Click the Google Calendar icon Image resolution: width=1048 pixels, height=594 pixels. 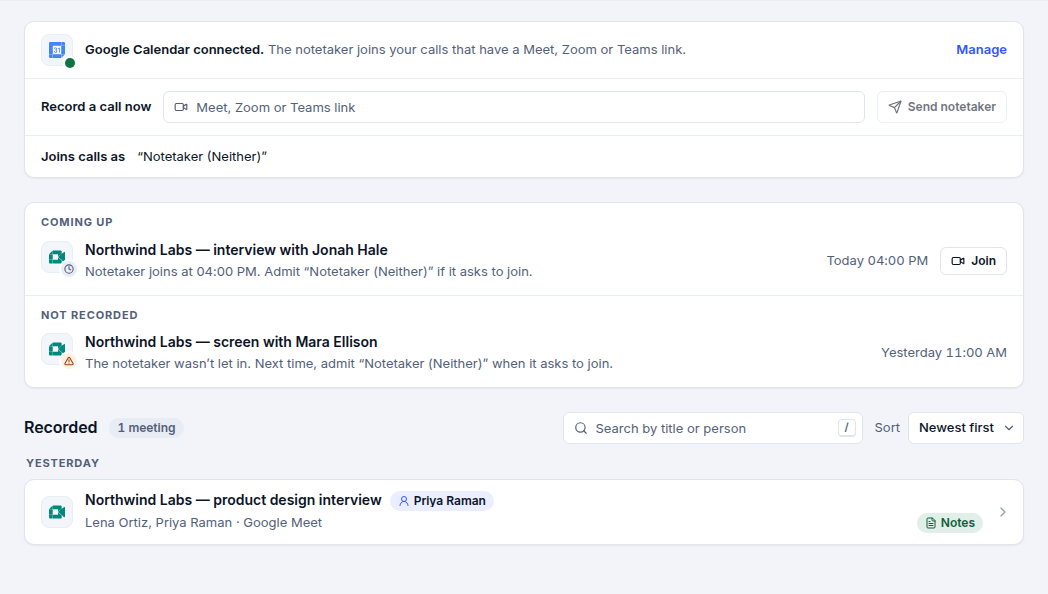[x=57, y=50]
